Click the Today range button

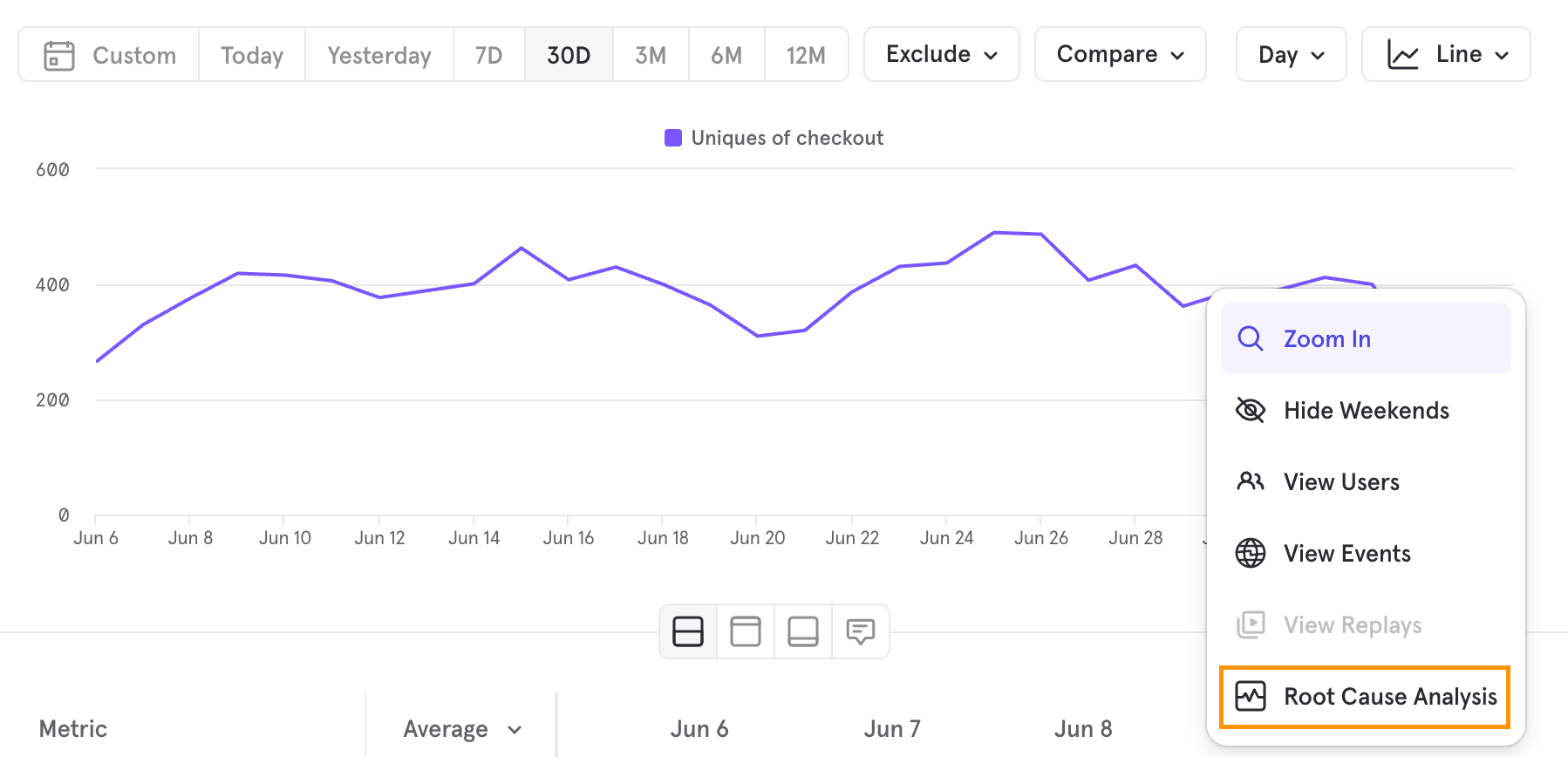coord(252,55)
